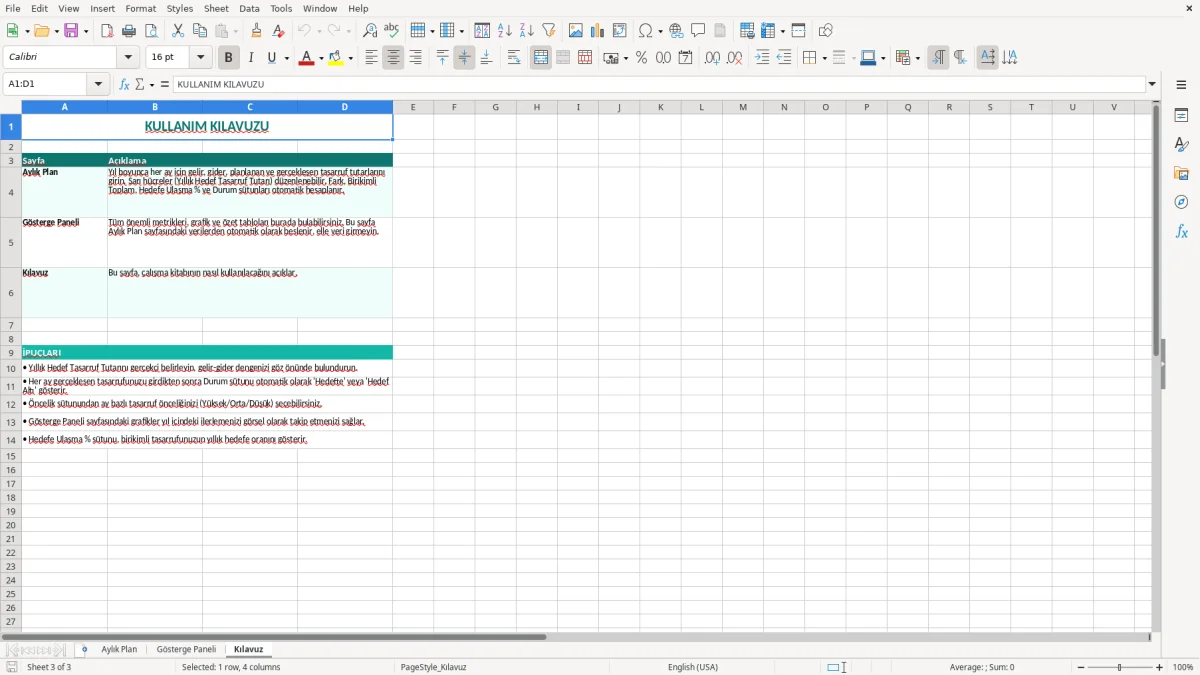Open the Data menu
The height and width of the screenshot is (675, 1200).
pos(249,8)
